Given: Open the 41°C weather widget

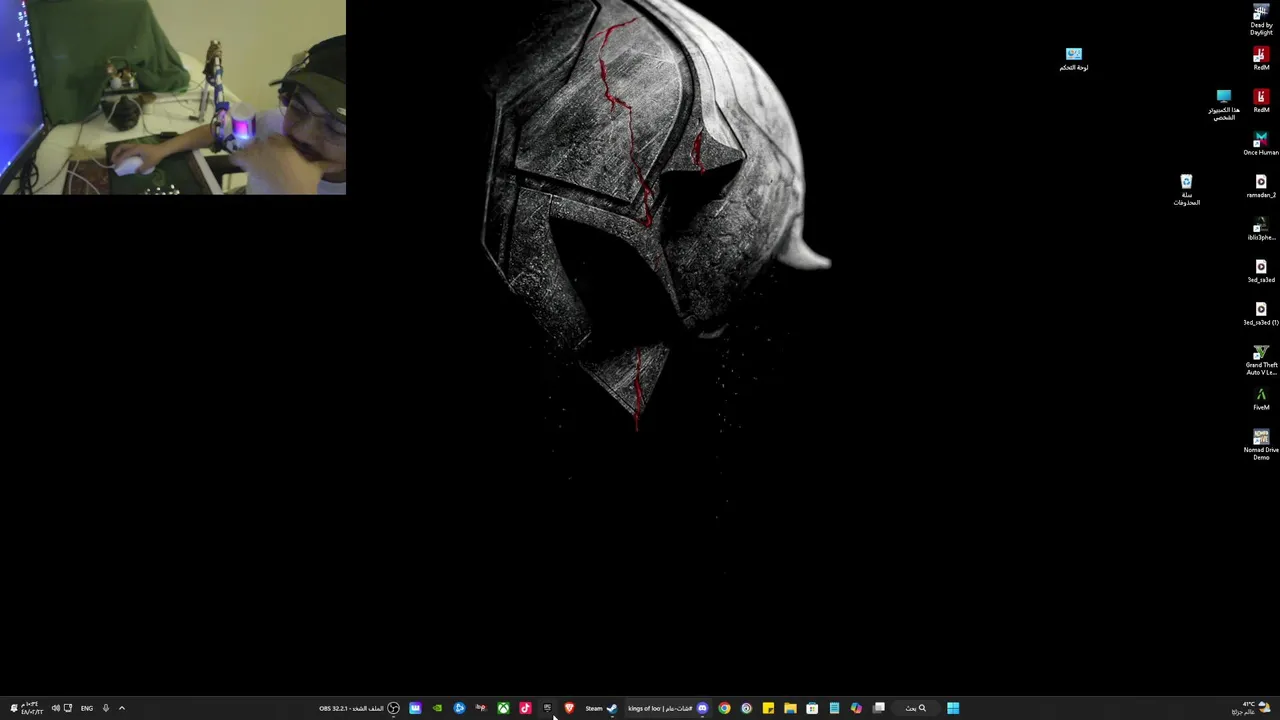Looking at the screenshot, I should click(x=1250, y=708).
